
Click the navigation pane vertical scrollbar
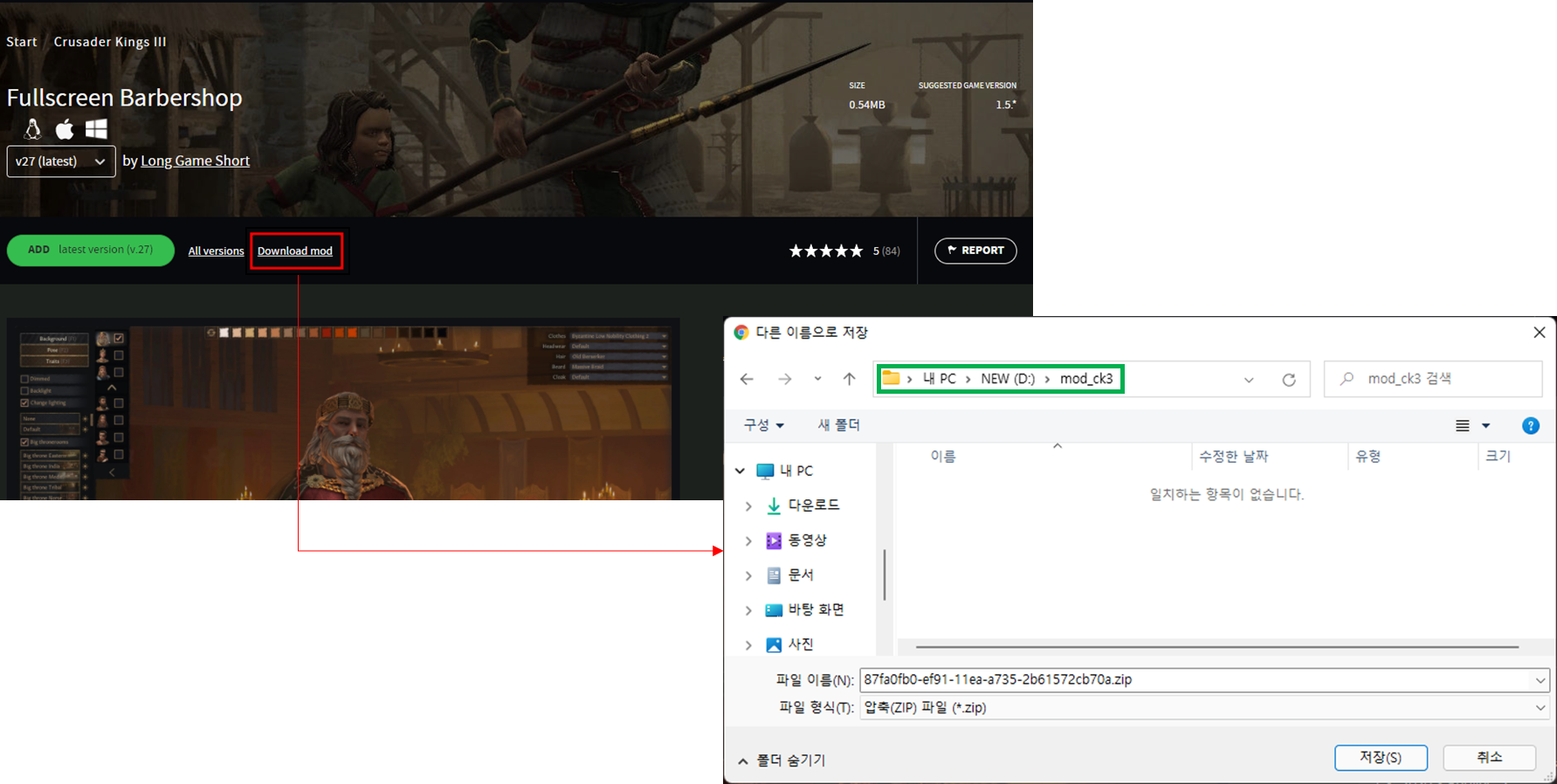(x=885, y=574)
